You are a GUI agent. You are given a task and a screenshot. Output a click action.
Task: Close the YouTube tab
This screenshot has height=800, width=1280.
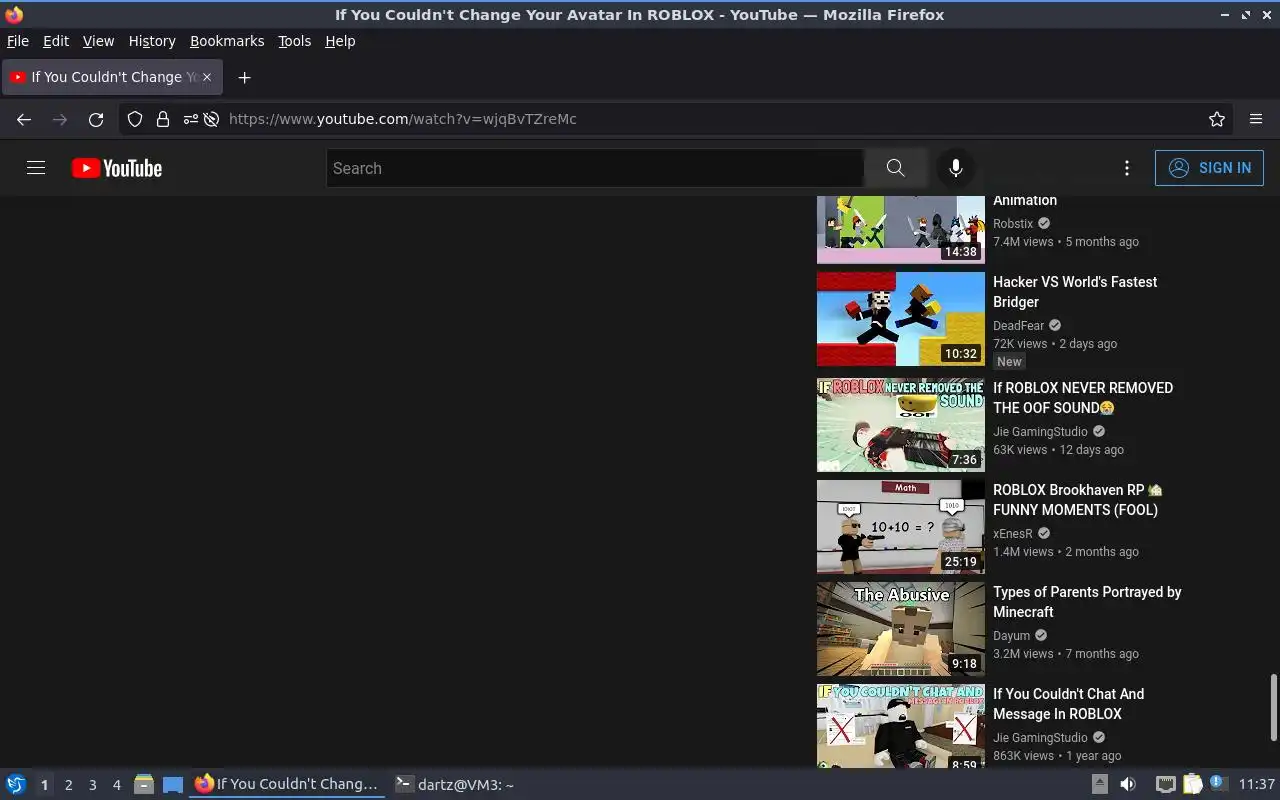(207, 77)
